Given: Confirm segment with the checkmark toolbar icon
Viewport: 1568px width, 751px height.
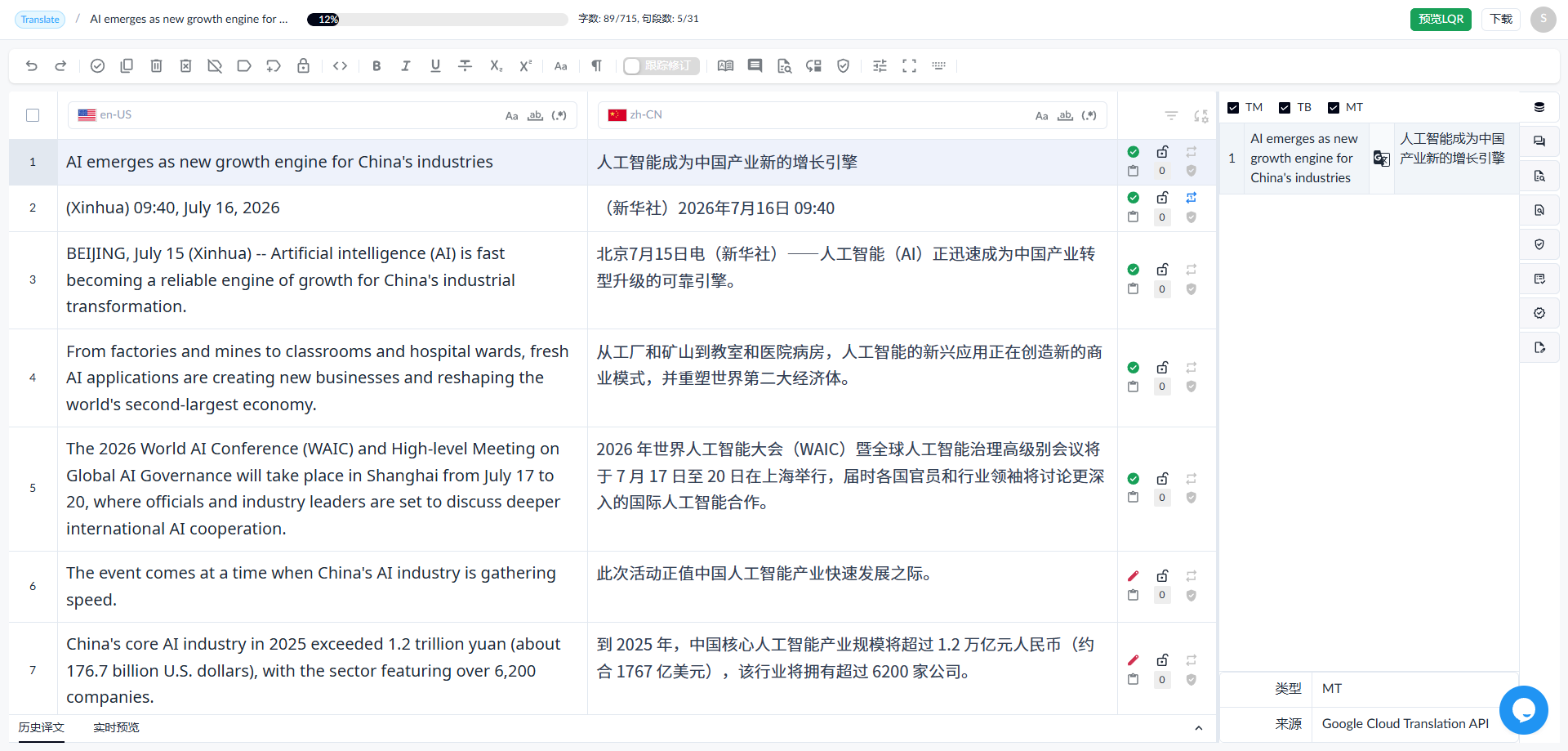Looking at the screenshot, I should [x=97, y=66].
